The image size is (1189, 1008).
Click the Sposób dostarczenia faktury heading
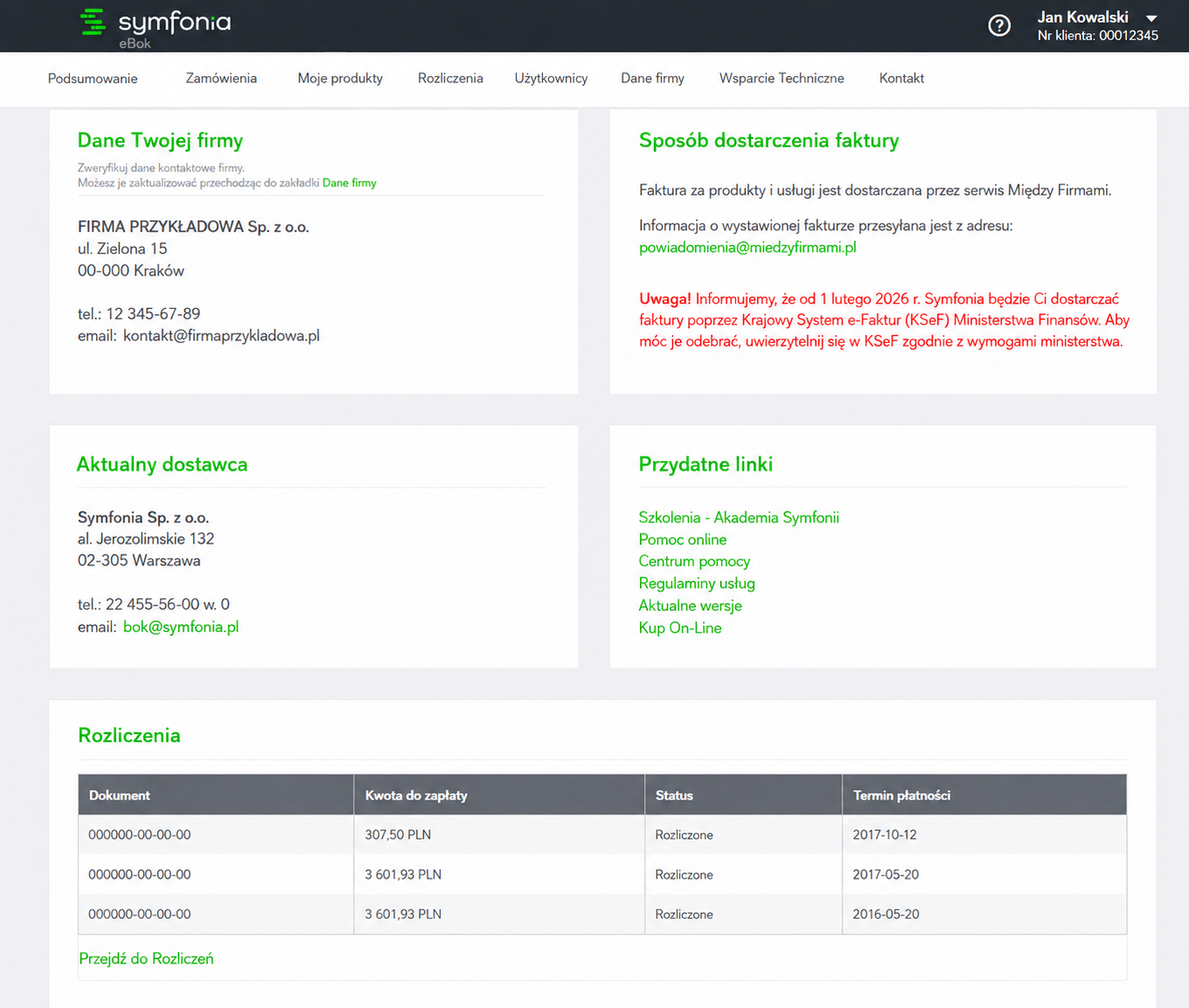[768, 141]
